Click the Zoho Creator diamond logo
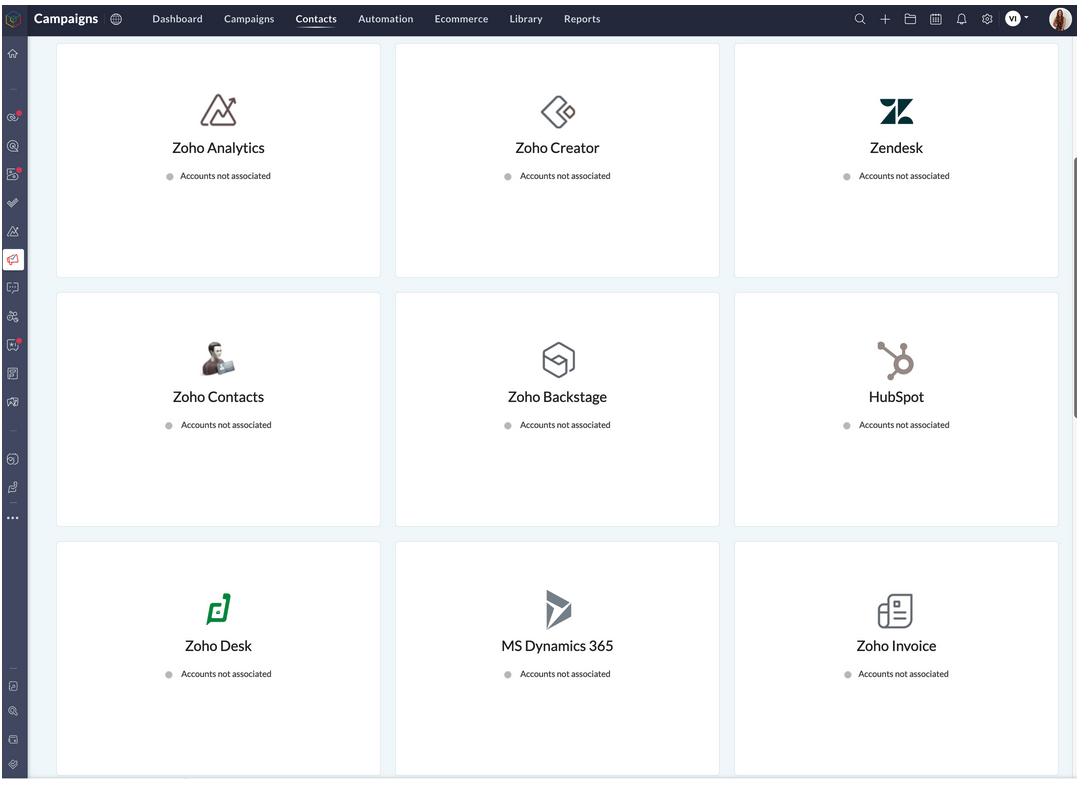This screenshot has width=1081, height=785. coord(558,112)
